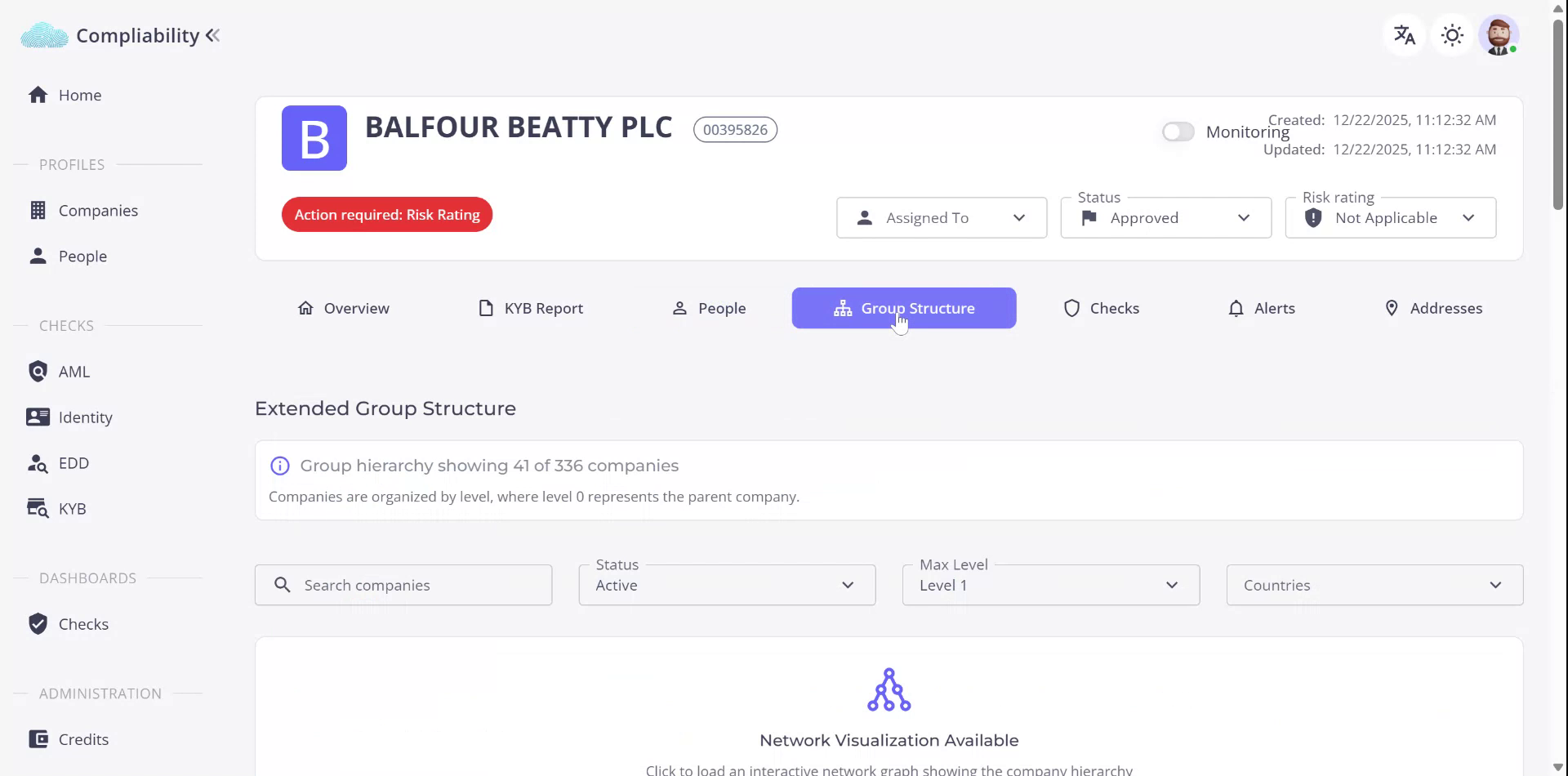Open AML checks from the sidebar
Image resolution: width=1568 pixels, height=776 pixels.
73,372
